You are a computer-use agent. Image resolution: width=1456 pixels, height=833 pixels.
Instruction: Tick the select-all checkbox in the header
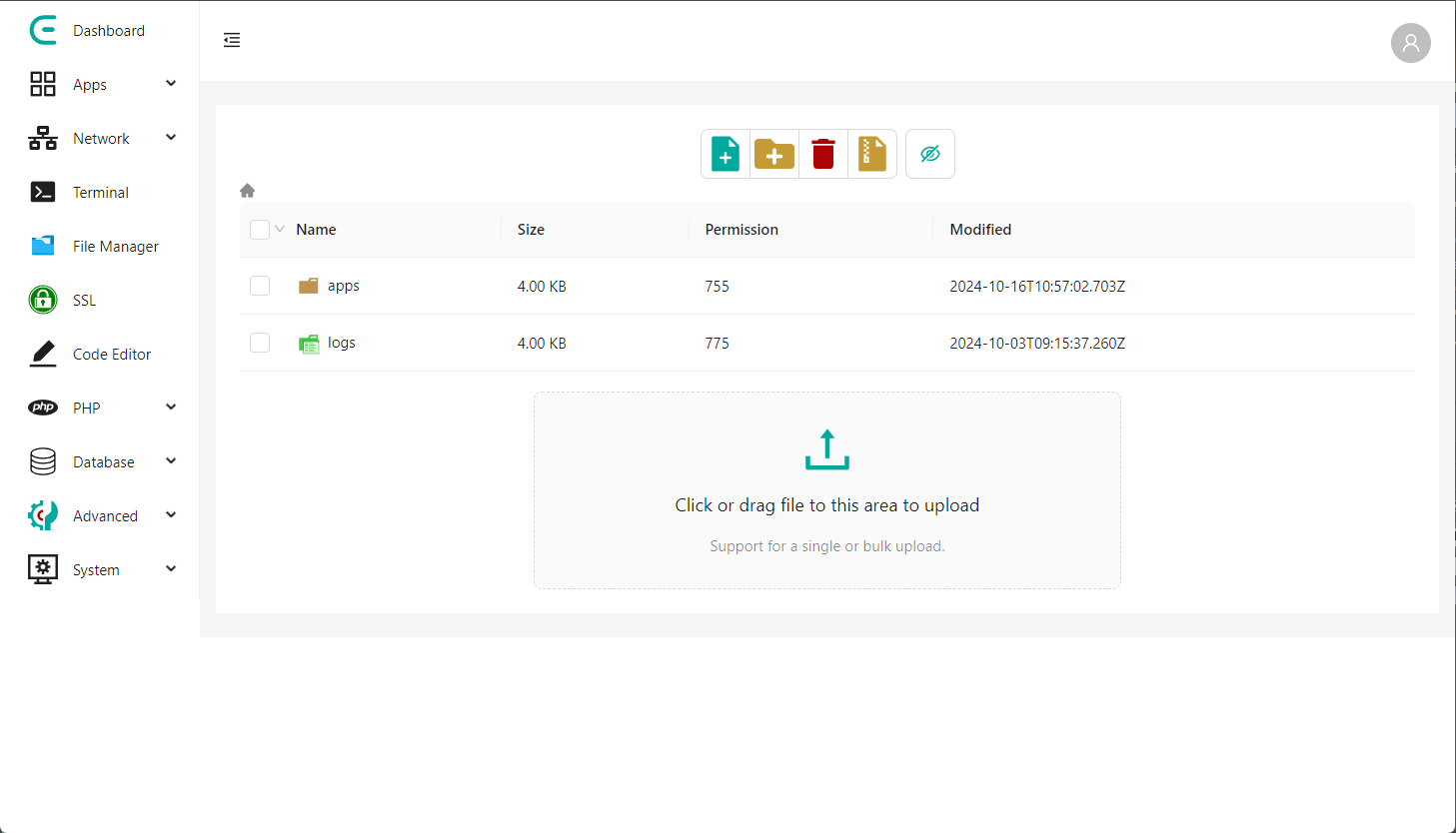point(259,229)
